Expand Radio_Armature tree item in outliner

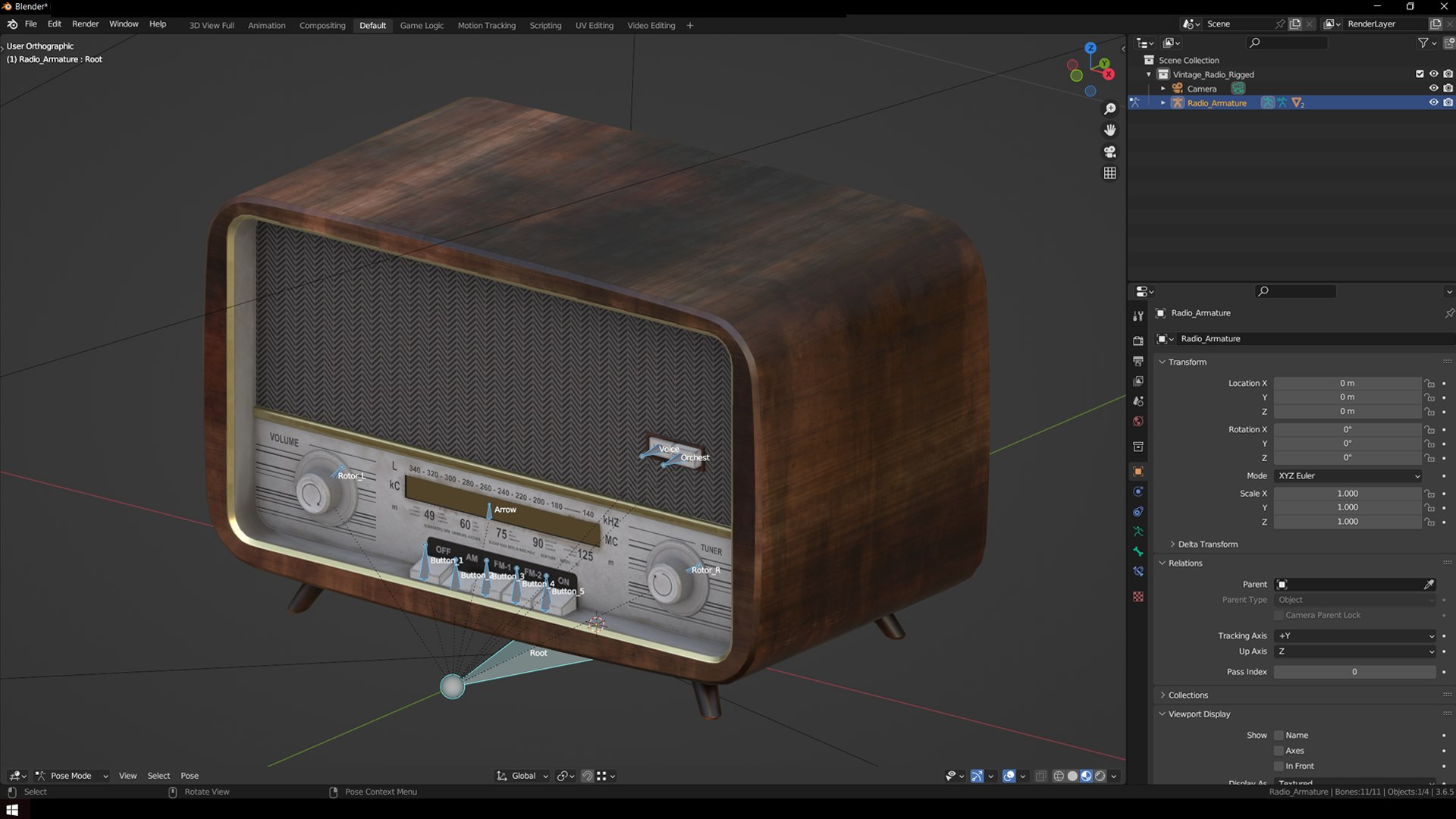click(1163, 102)
